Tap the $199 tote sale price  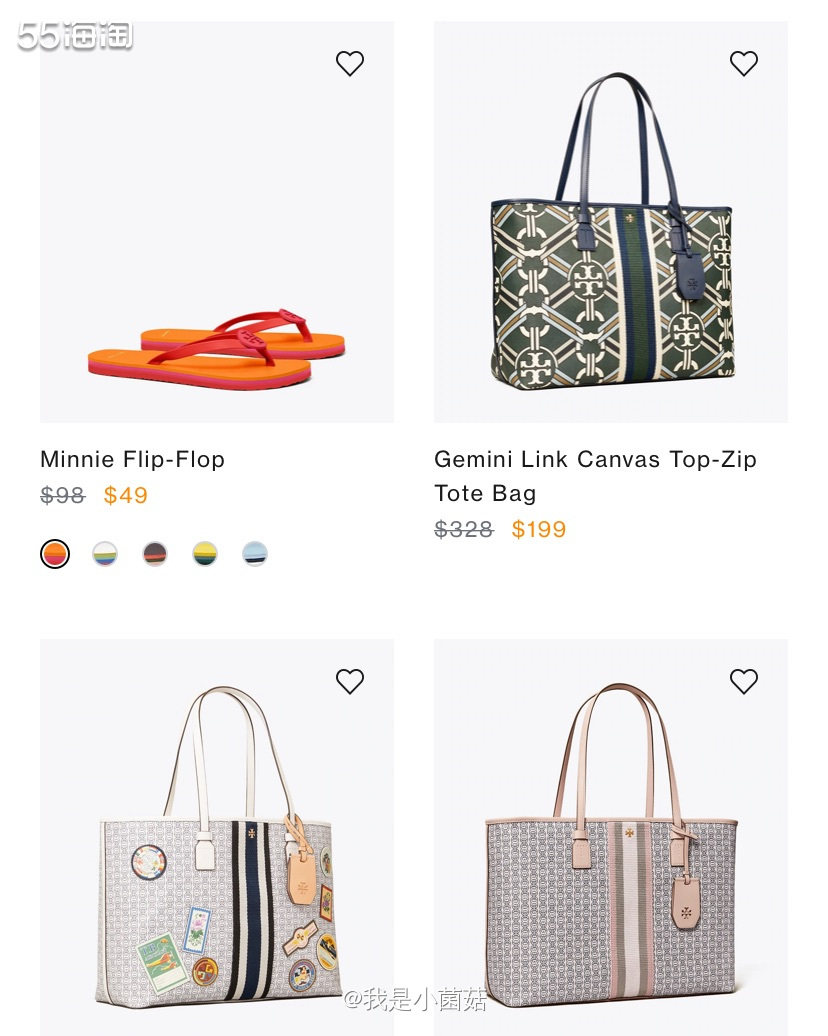(x=539, y=529)
